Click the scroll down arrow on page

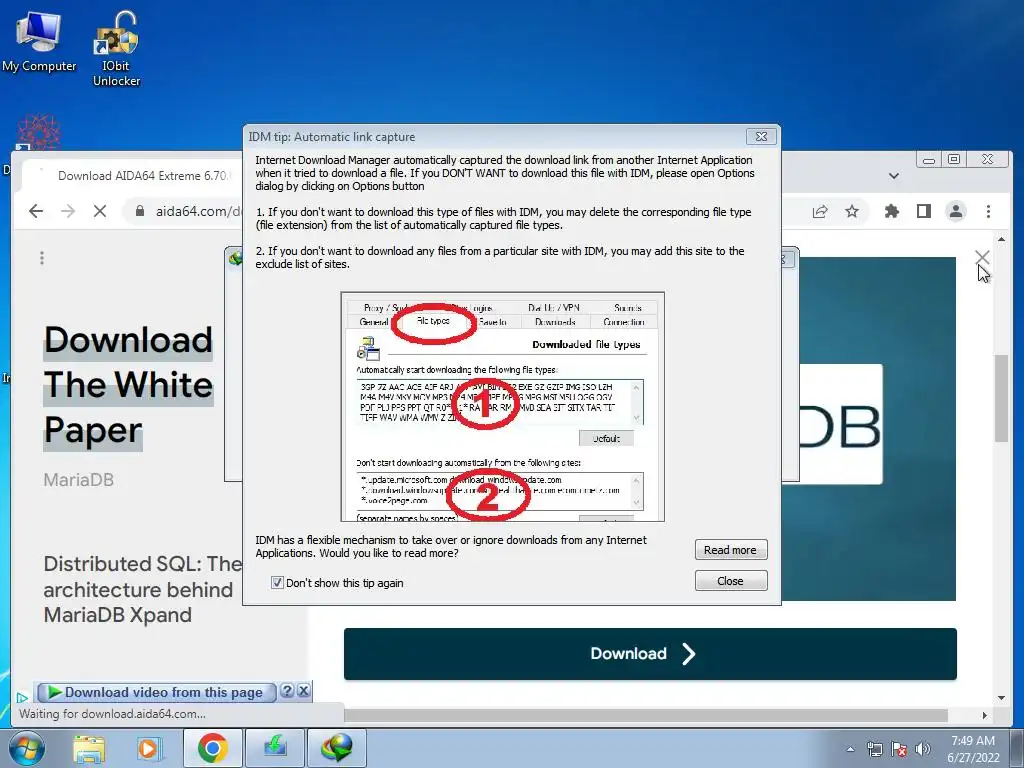pyautogui.click(x=1001, y=697)
